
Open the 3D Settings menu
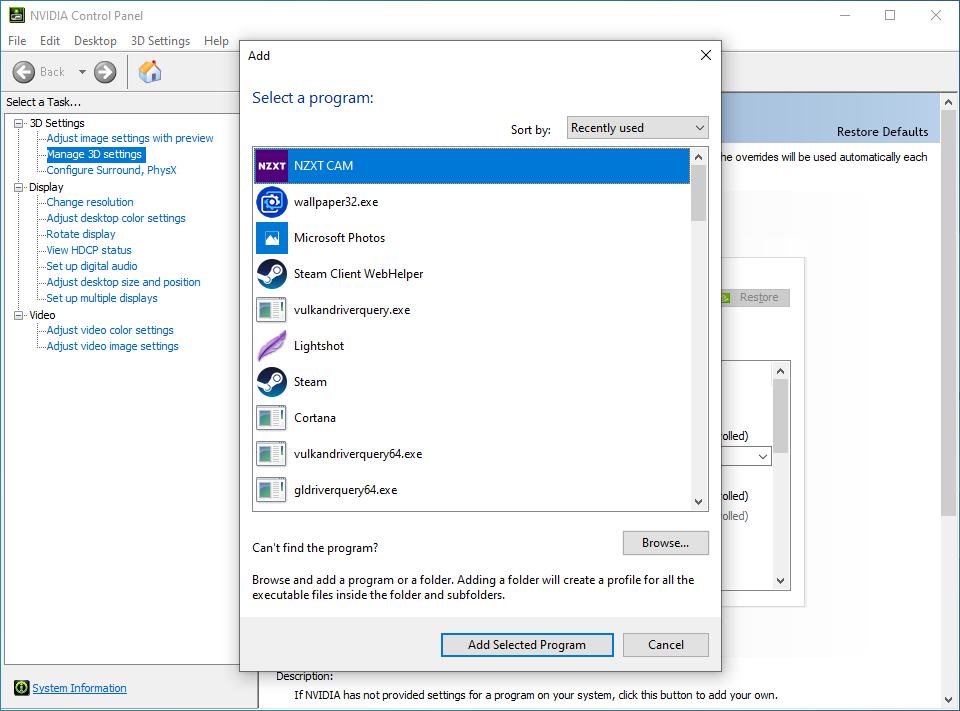coord(160,41)
